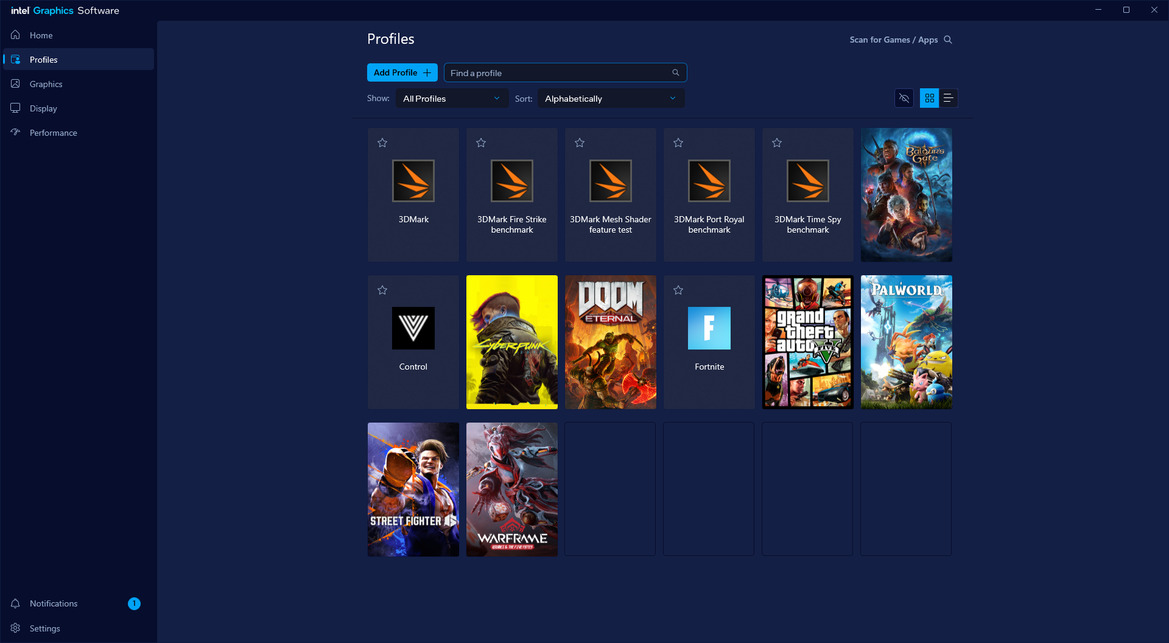The image size is (1169, 643).
Task: Open the Show All Profiles dropdown
Action: pos(452,98)
